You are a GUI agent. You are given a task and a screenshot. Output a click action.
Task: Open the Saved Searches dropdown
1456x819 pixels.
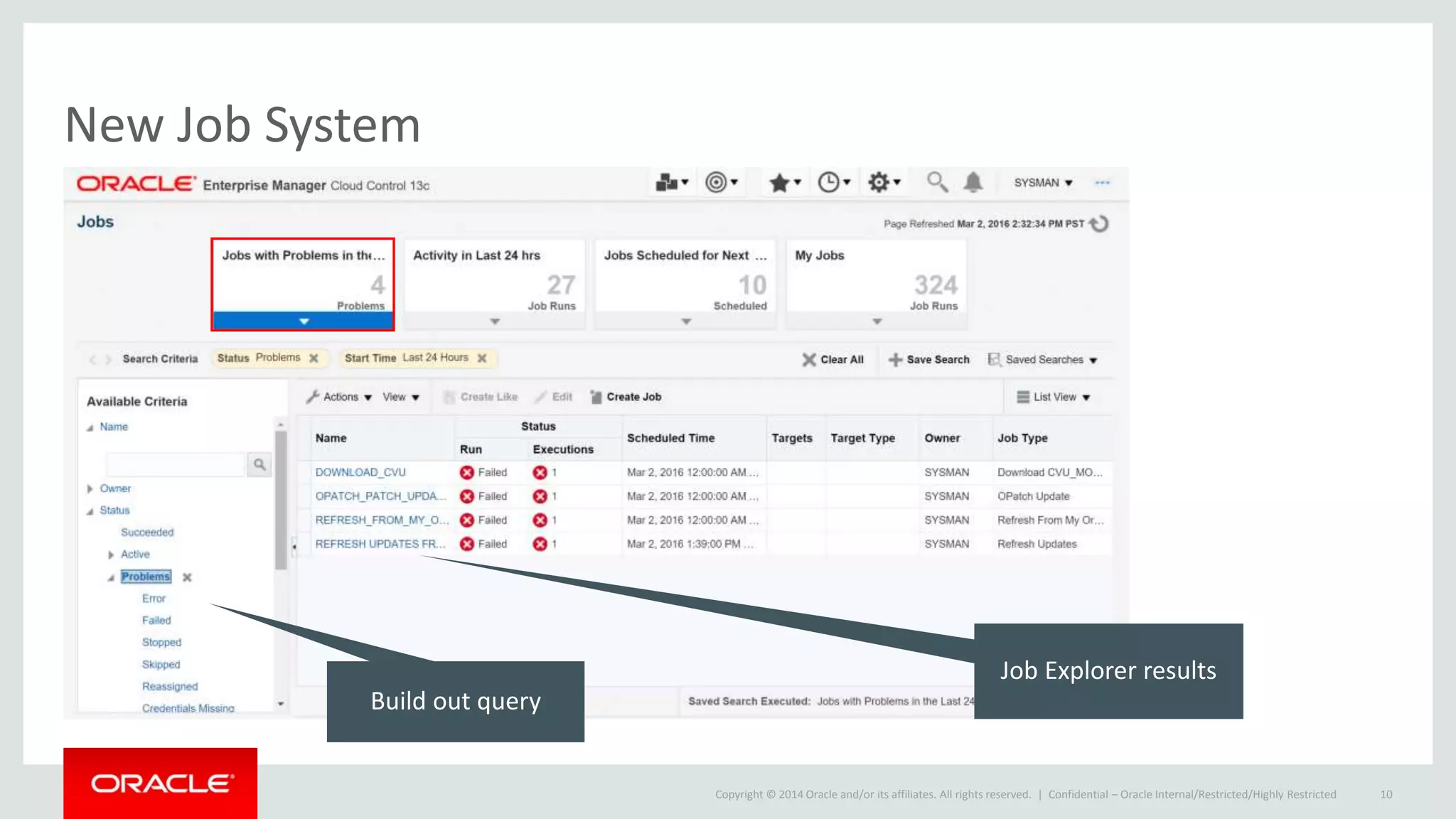pyautogui.click(x=1043, y=360)
